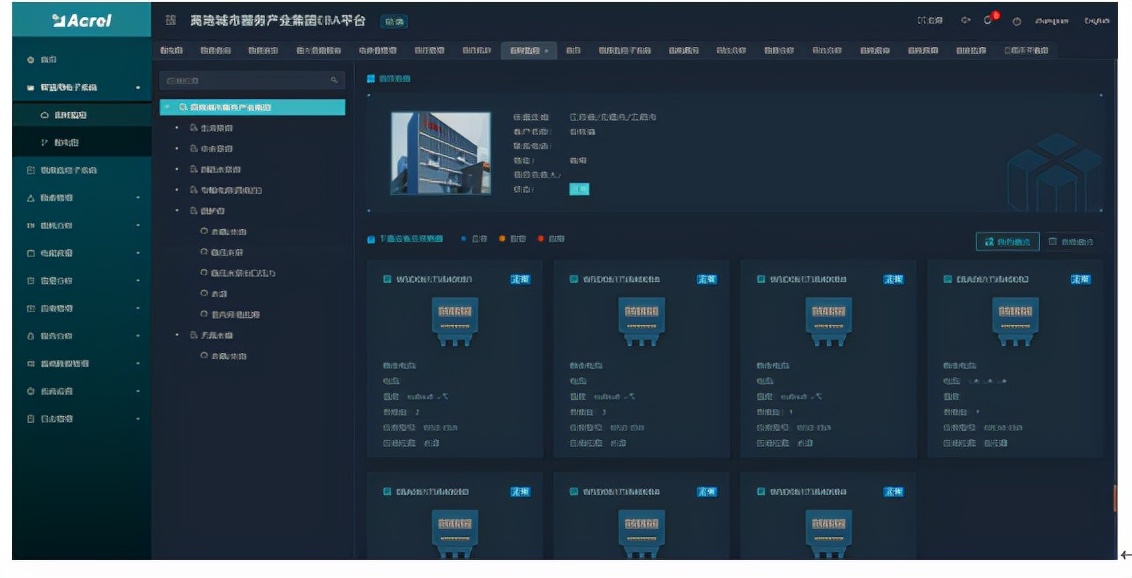
Task: Click the refresh icon in the top-right bar
Action: tap(964, 19)
